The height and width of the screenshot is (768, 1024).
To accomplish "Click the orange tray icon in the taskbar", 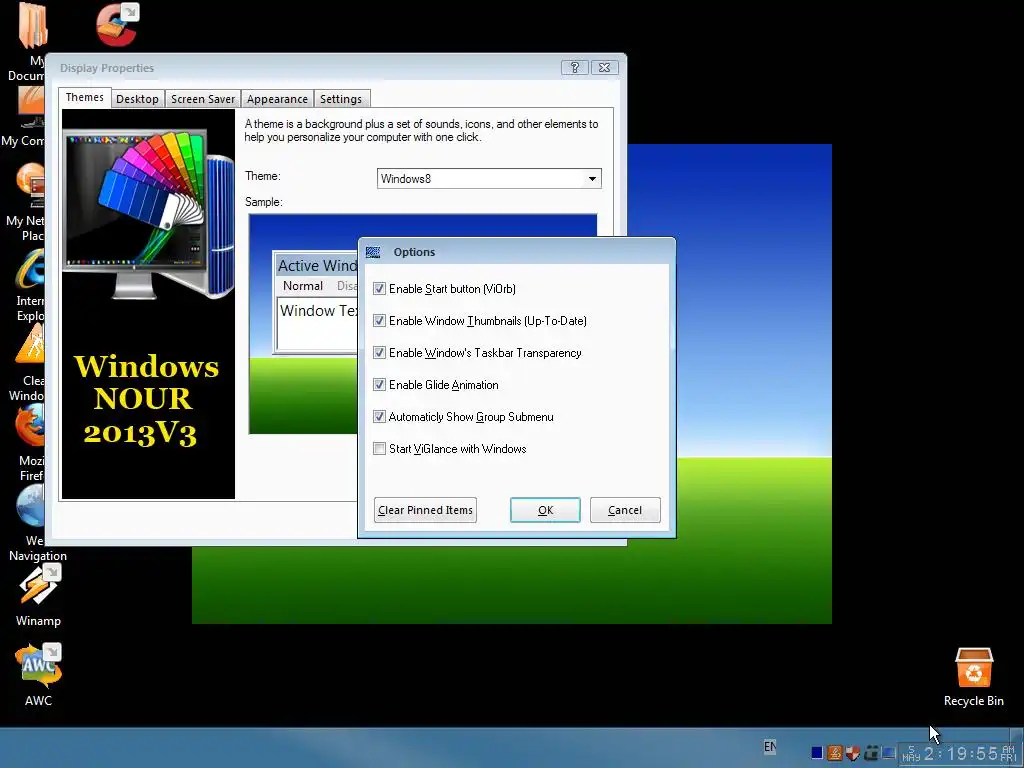I will 835,753.
